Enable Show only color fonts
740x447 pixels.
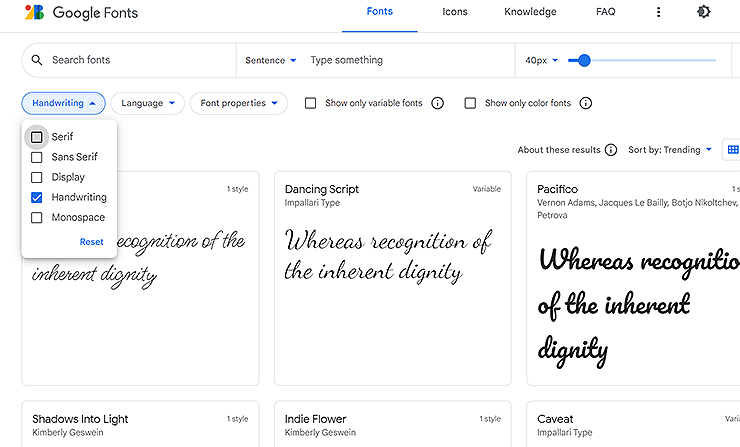(x=470, y=103)
